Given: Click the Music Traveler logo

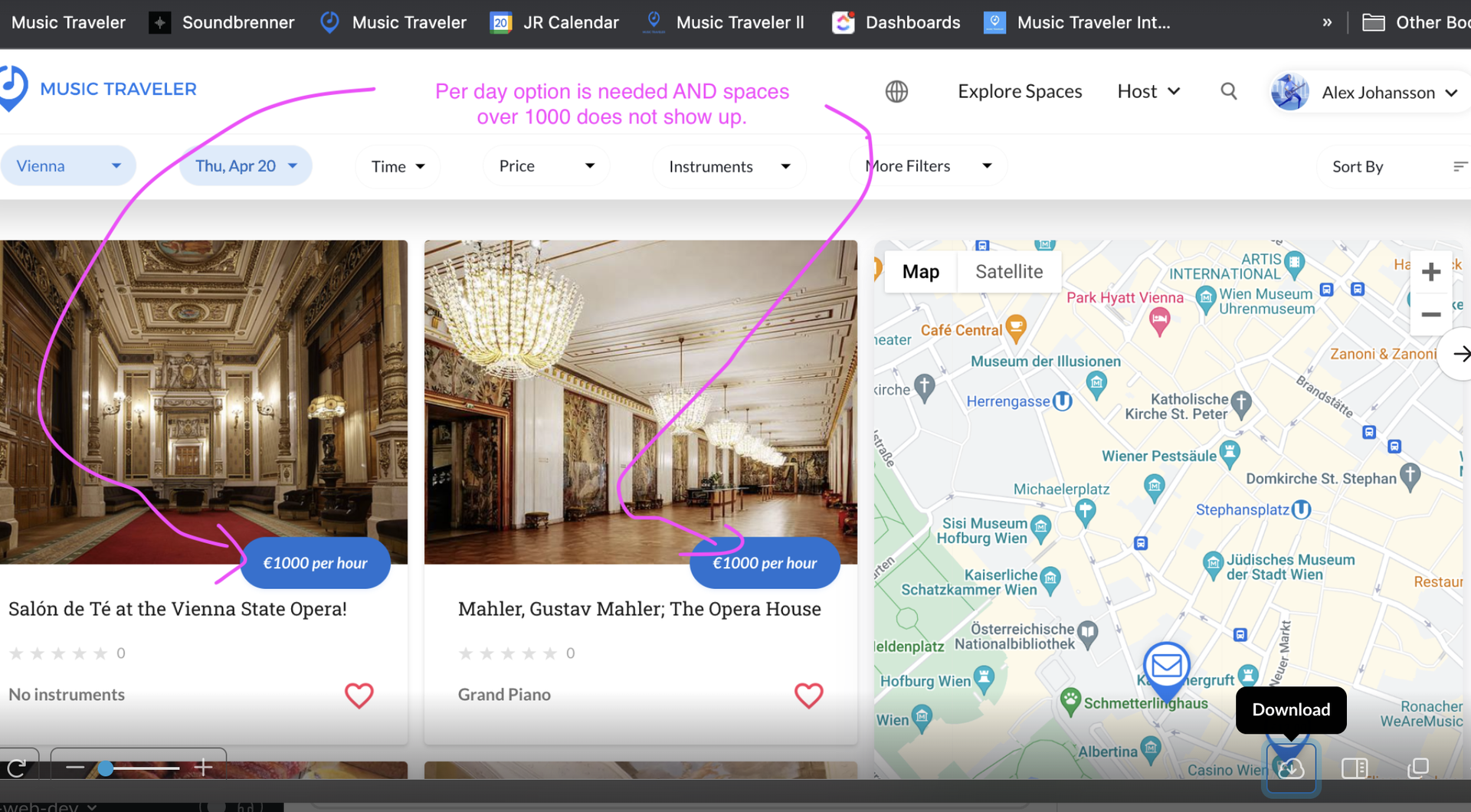Looking at the screenshot, I should 100,90.
